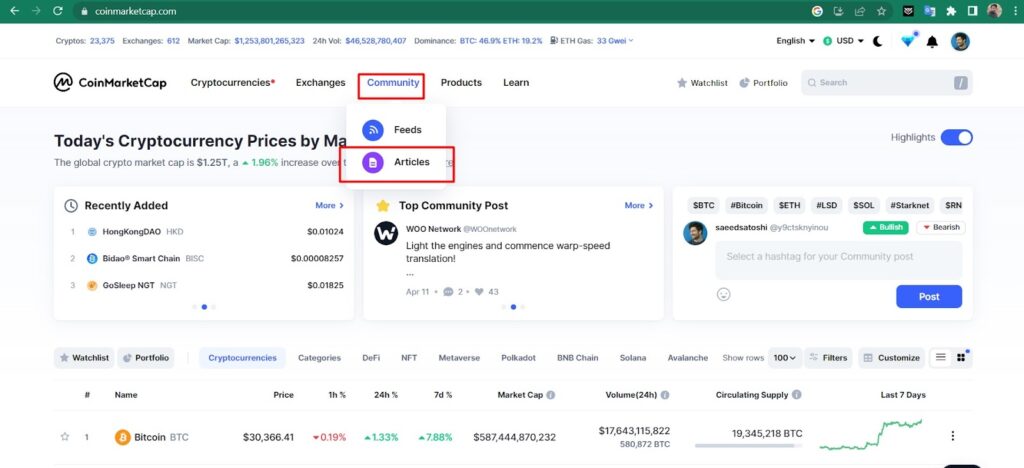Select $SOL hashtag chip
The image size is (1024, 468).
pos(864,206)
